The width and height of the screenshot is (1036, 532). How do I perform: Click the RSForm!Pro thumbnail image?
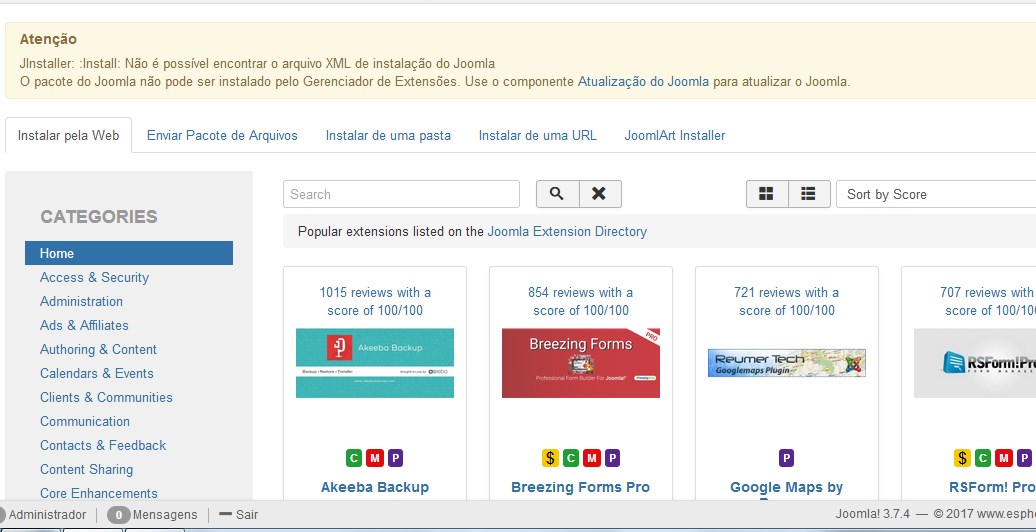pos(975,363)
